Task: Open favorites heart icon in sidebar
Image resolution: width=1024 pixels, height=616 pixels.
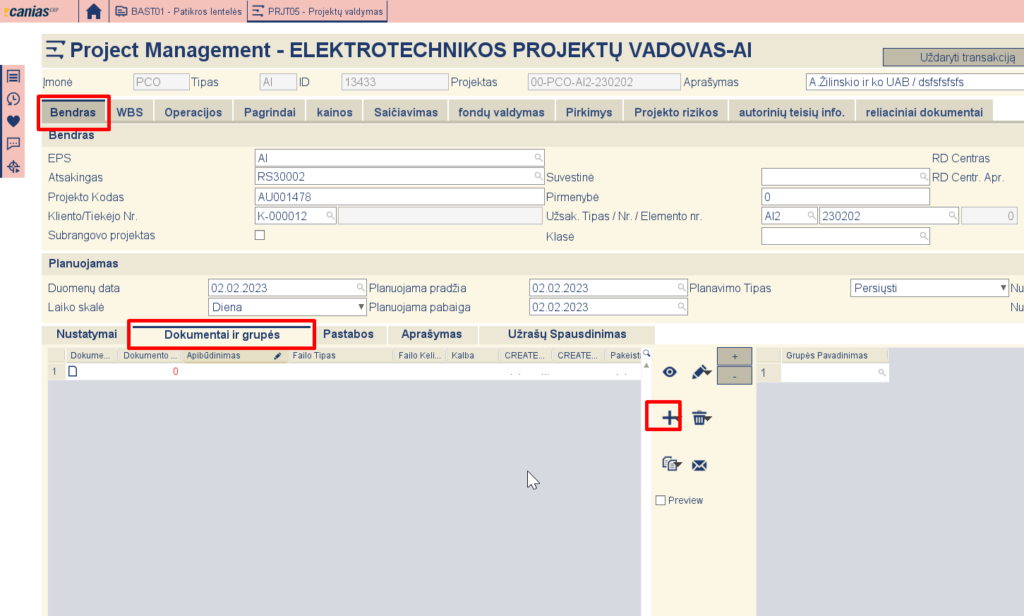Action: [x=14, y=121]
